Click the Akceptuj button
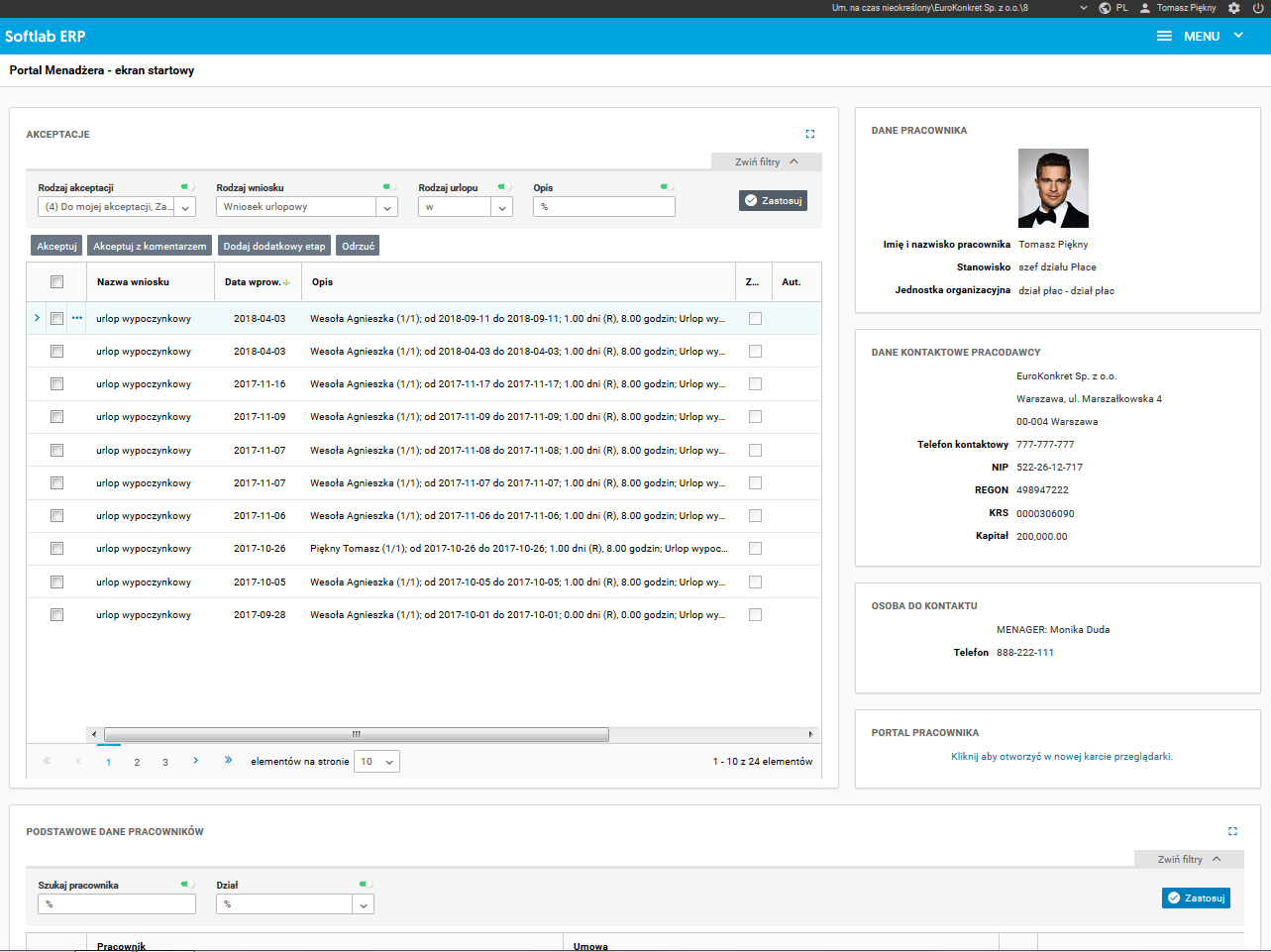This screenshot has height=952, width=1271. 56,246
